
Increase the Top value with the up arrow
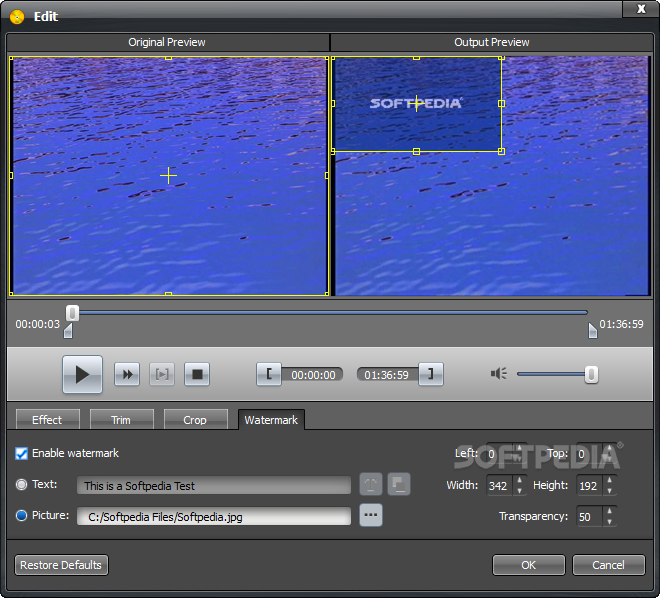tap(609, 449)
